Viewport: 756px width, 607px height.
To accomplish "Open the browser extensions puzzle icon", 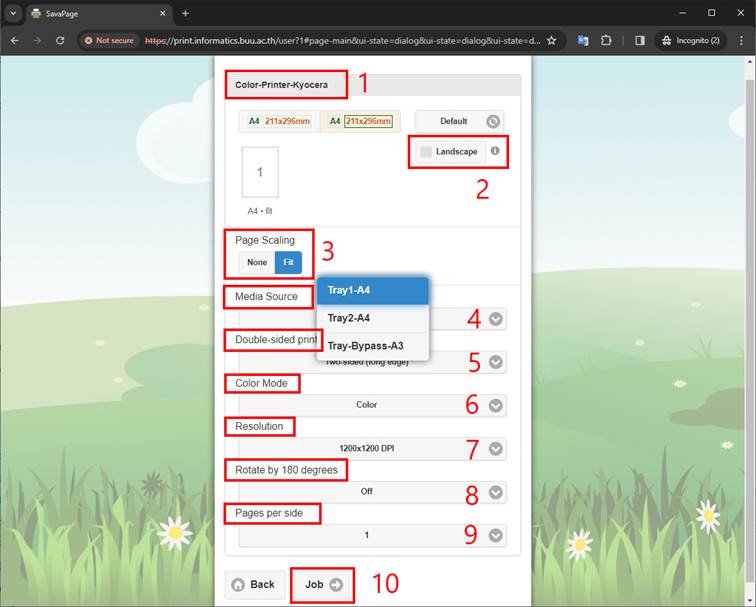I will point(606,41).
